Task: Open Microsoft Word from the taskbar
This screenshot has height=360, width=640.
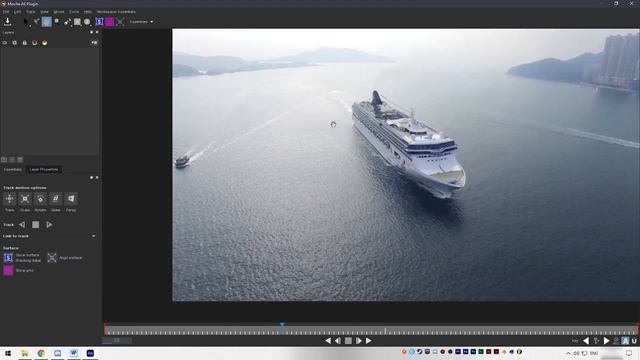Action: click(73, 353)
